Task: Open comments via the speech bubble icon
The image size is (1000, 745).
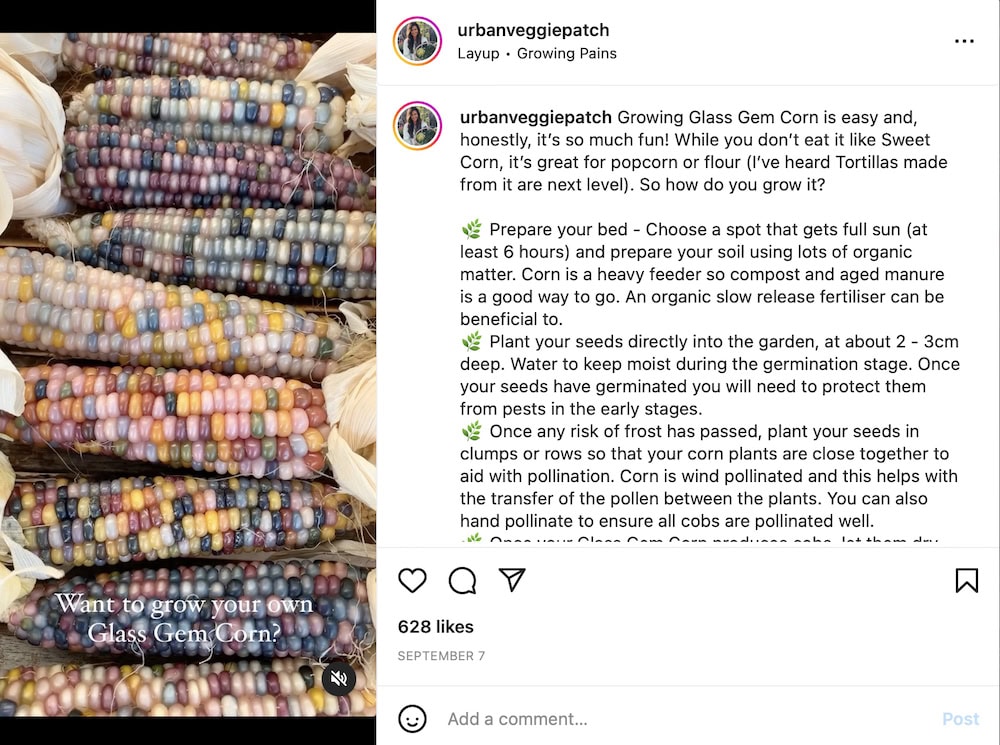Action: (462, 580)
